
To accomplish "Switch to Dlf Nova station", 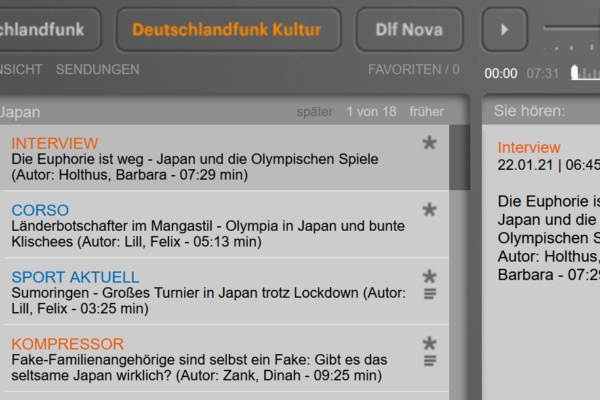I will (x=409, y=29).
